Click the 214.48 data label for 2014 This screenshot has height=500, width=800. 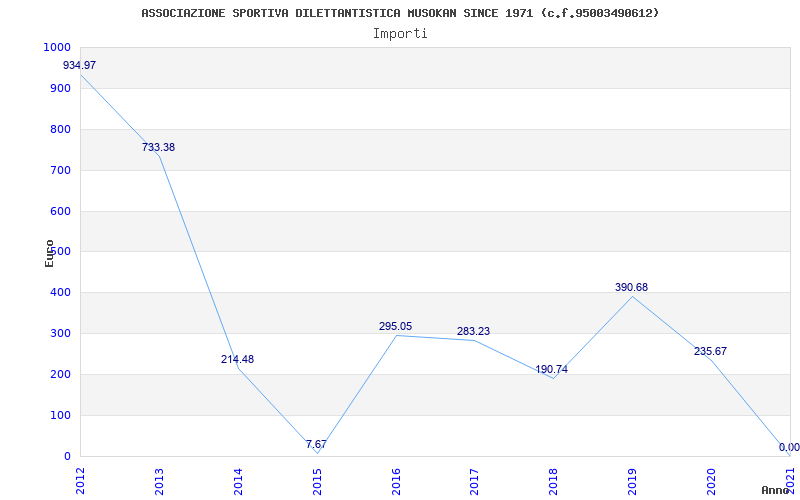[x=237, y=359]
